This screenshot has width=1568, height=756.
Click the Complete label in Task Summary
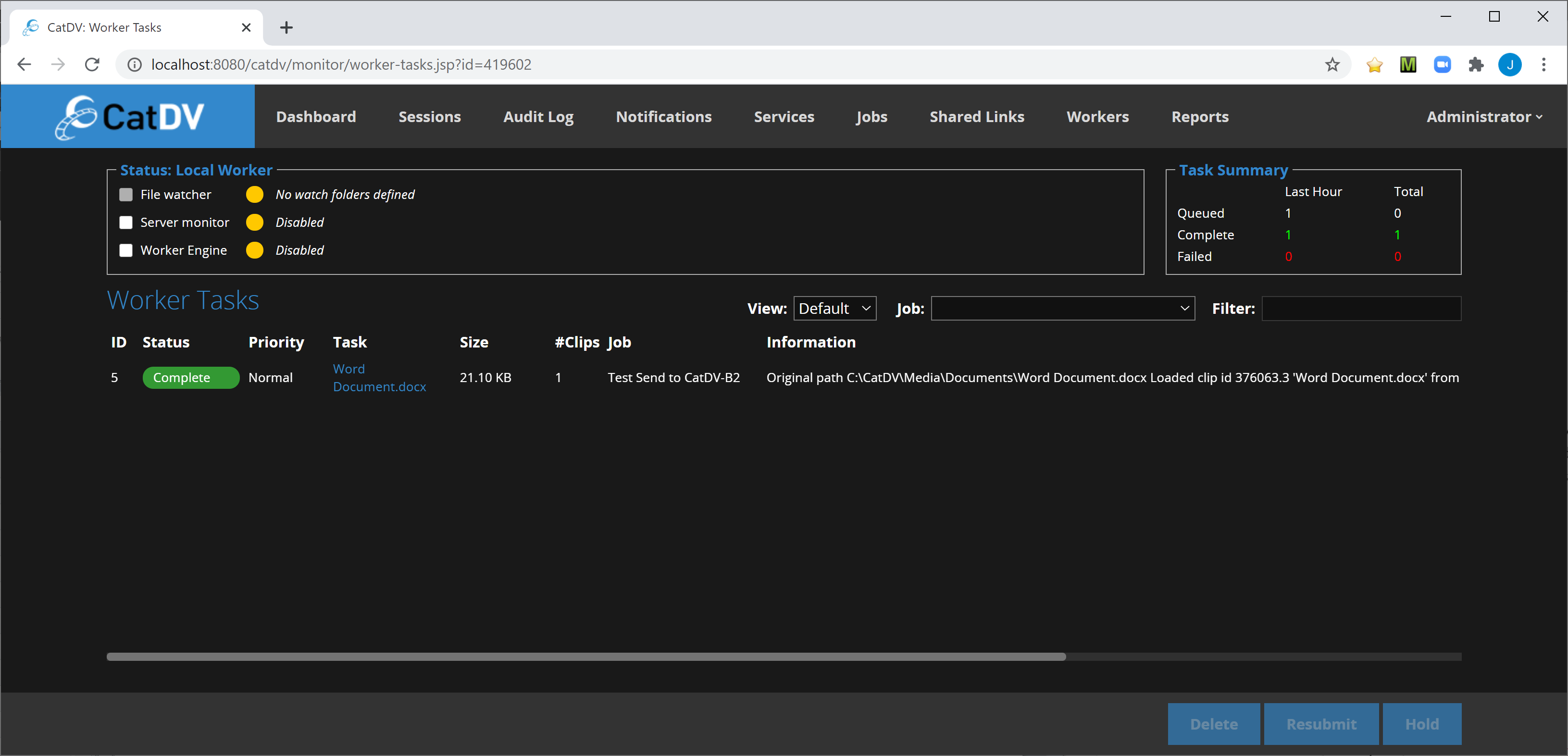pyautogui.click(x=1205, y=235)
